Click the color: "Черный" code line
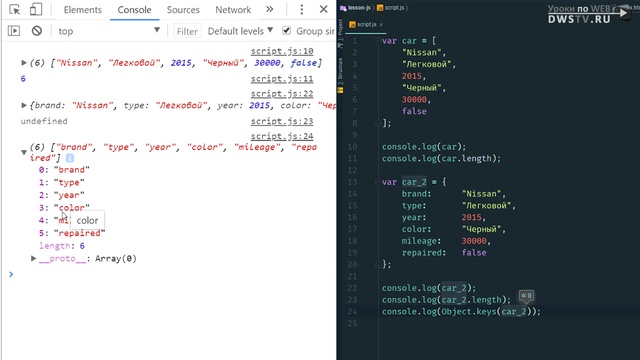This screenshot has width=640, height=360. tap(454, 229)
